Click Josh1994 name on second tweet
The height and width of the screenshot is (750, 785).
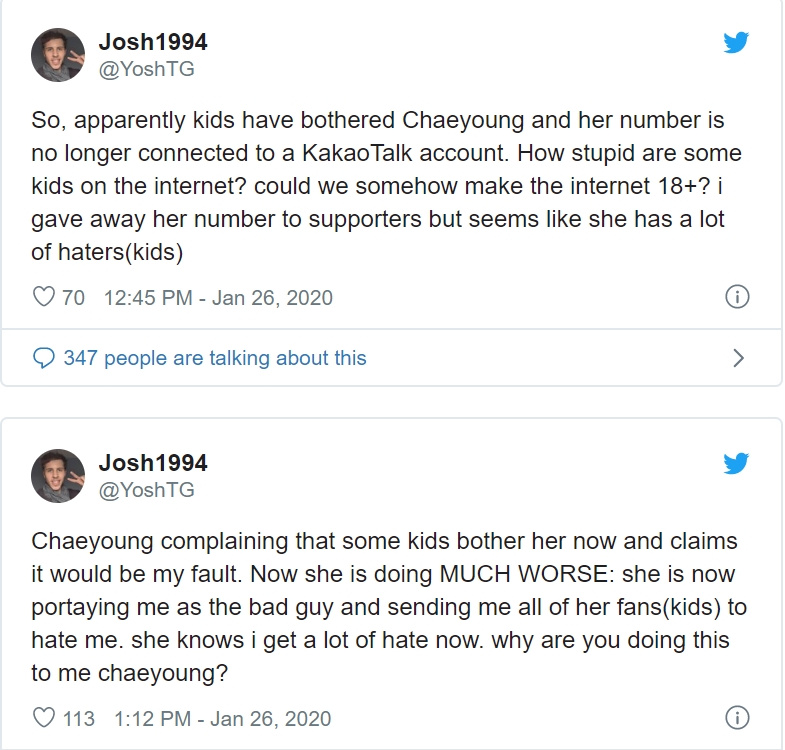click(x=153, y=463)
